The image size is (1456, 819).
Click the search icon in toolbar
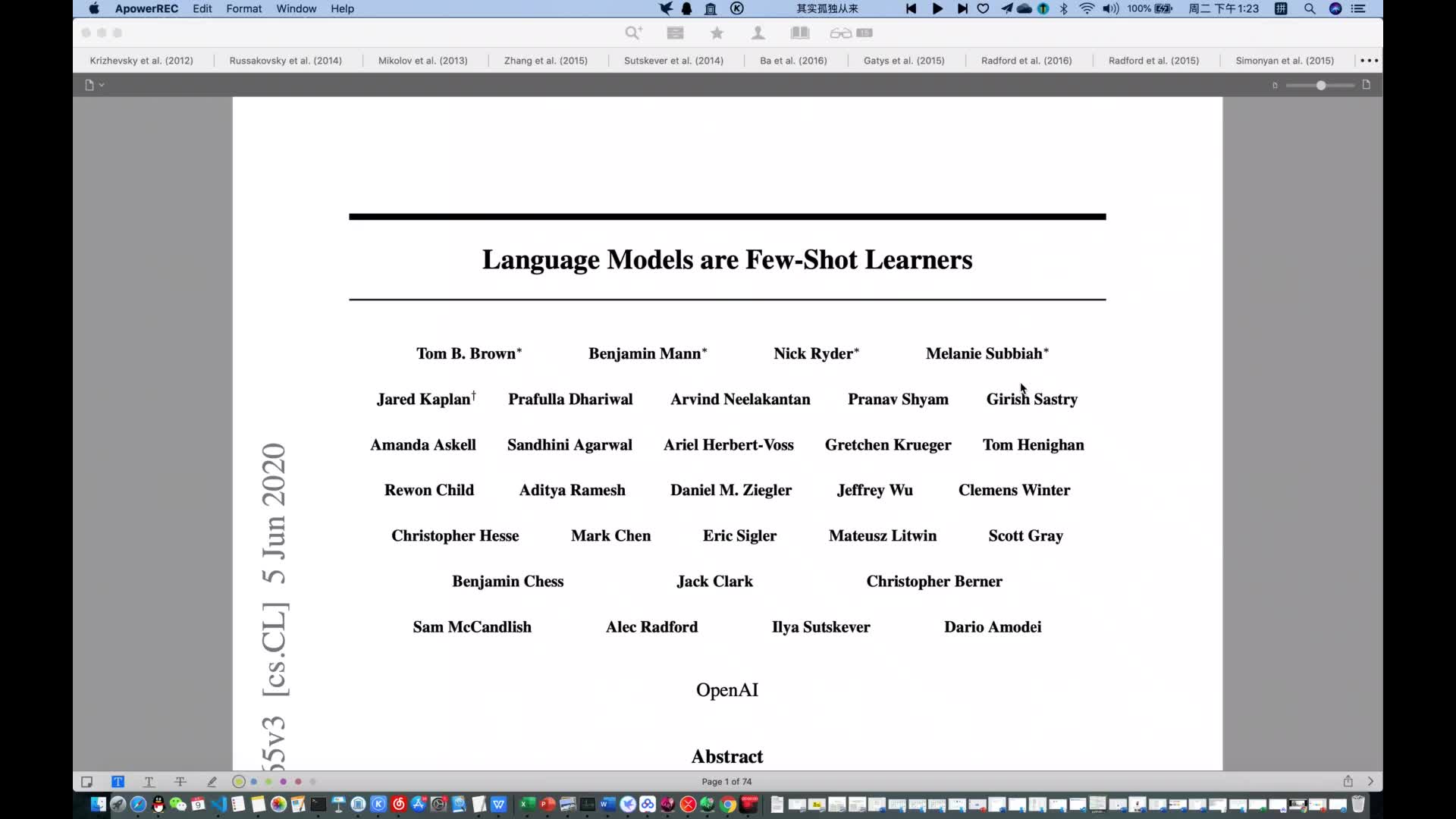(633, 32)
